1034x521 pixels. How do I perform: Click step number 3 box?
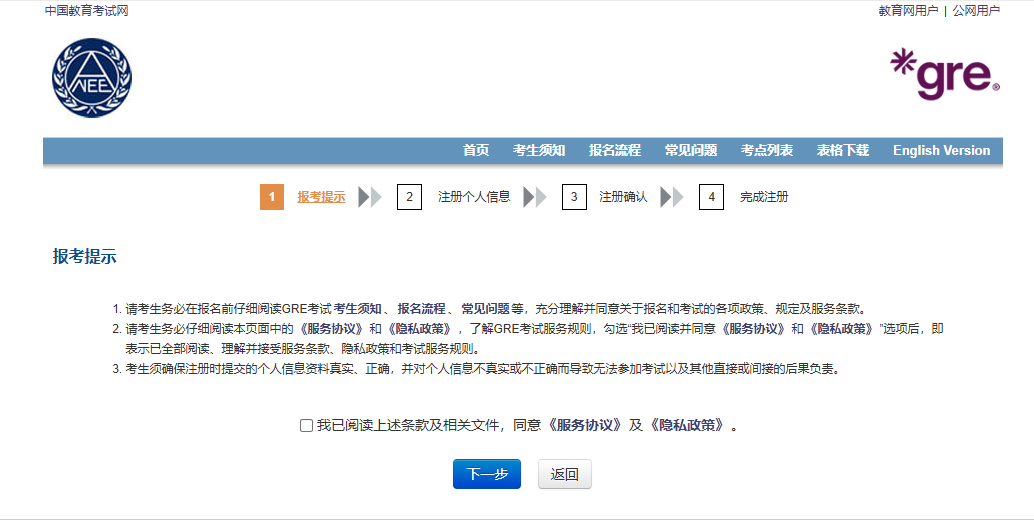[x=574, y=197]
